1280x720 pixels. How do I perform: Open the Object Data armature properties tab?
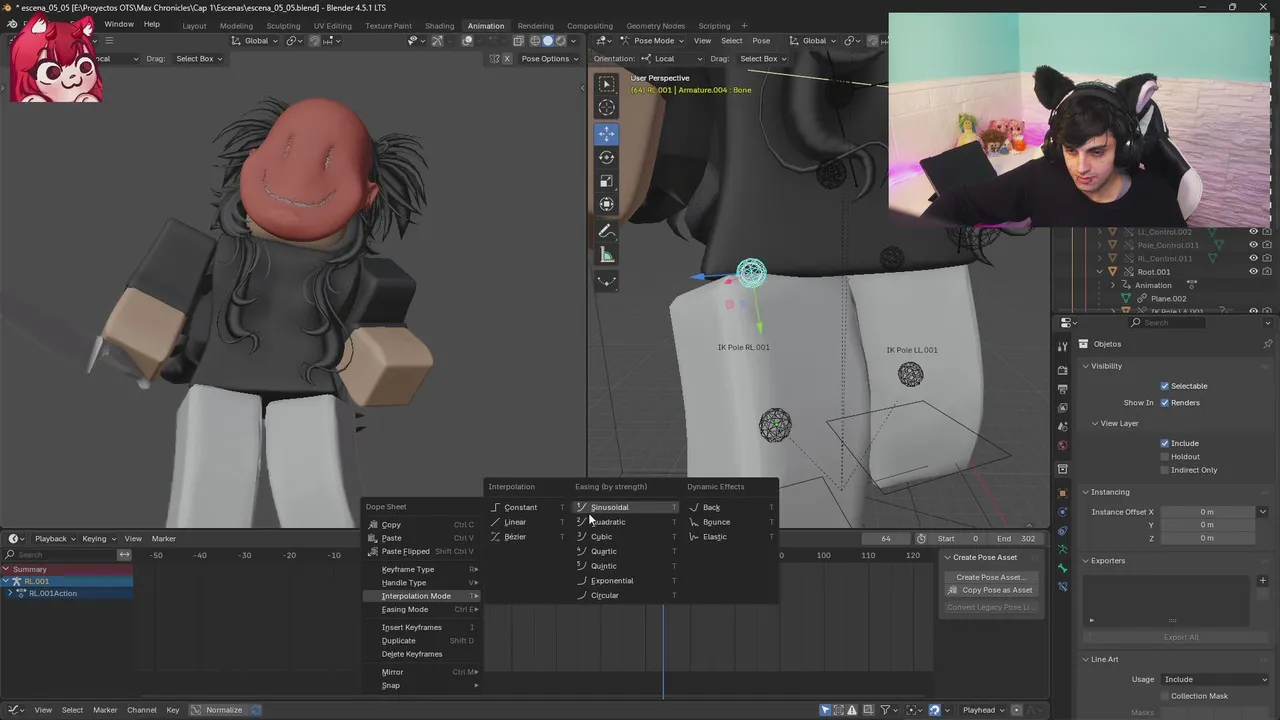[1062, 550]
